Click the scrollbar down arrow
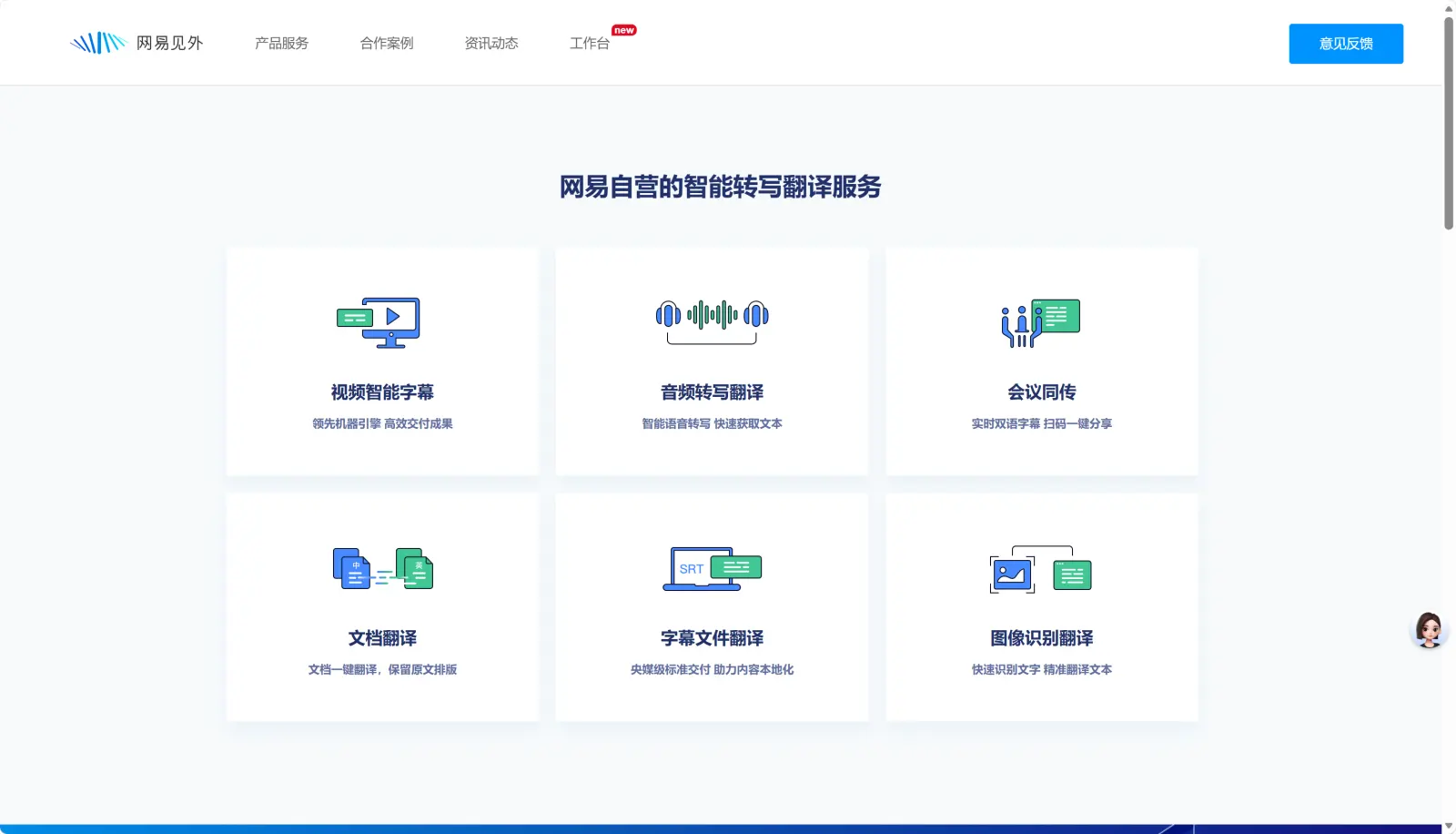 click(1449, 827)
